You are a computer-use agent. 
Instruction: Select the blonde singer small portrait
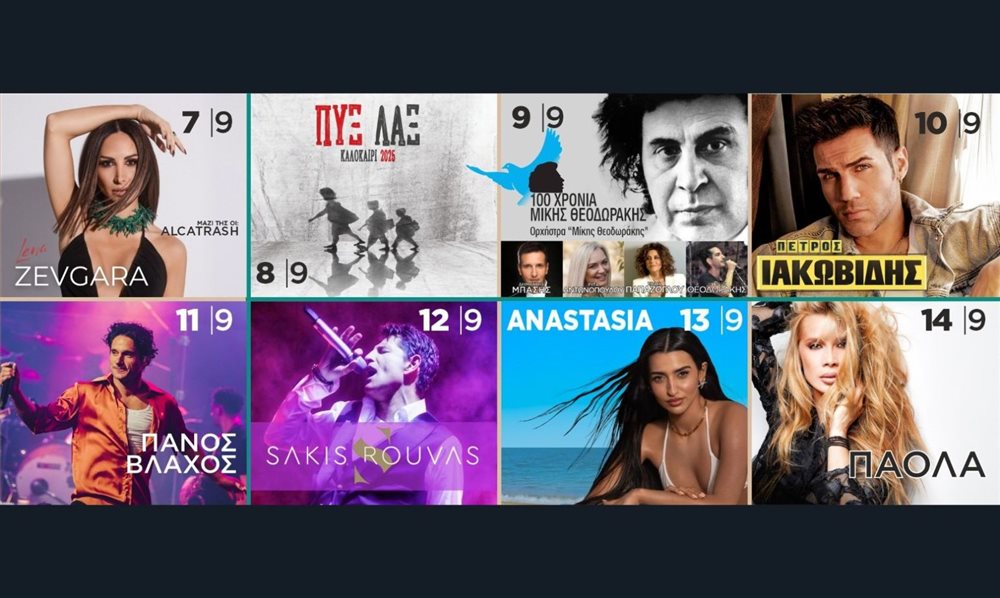[593, 268]
